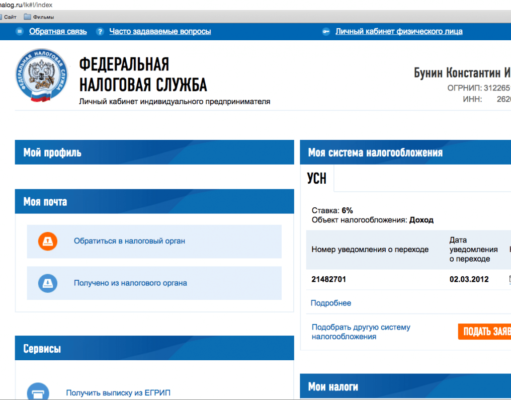The height and width of the screenshot is (400, 511).
Task: Open the Фильмы bookmark folder
Action: pos(39,17)
